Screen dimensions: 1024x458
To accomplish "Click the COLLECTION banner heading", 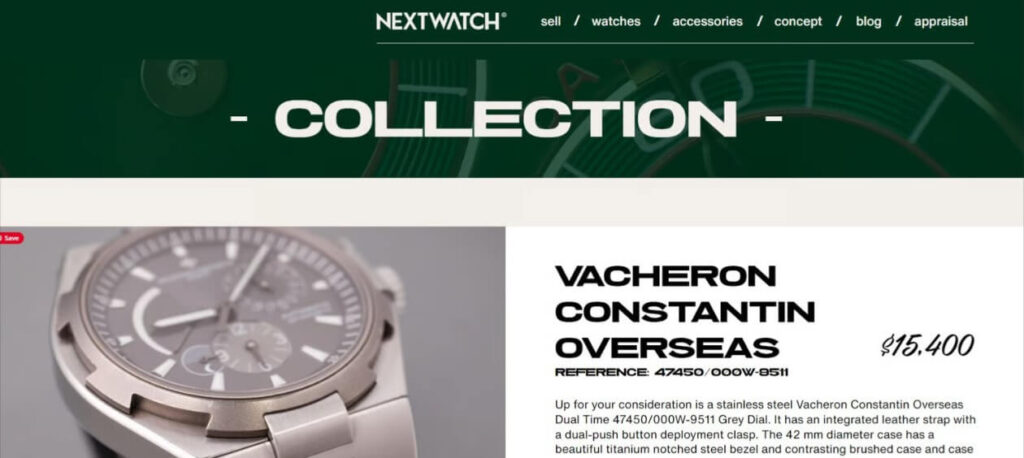I will point(506,119).
